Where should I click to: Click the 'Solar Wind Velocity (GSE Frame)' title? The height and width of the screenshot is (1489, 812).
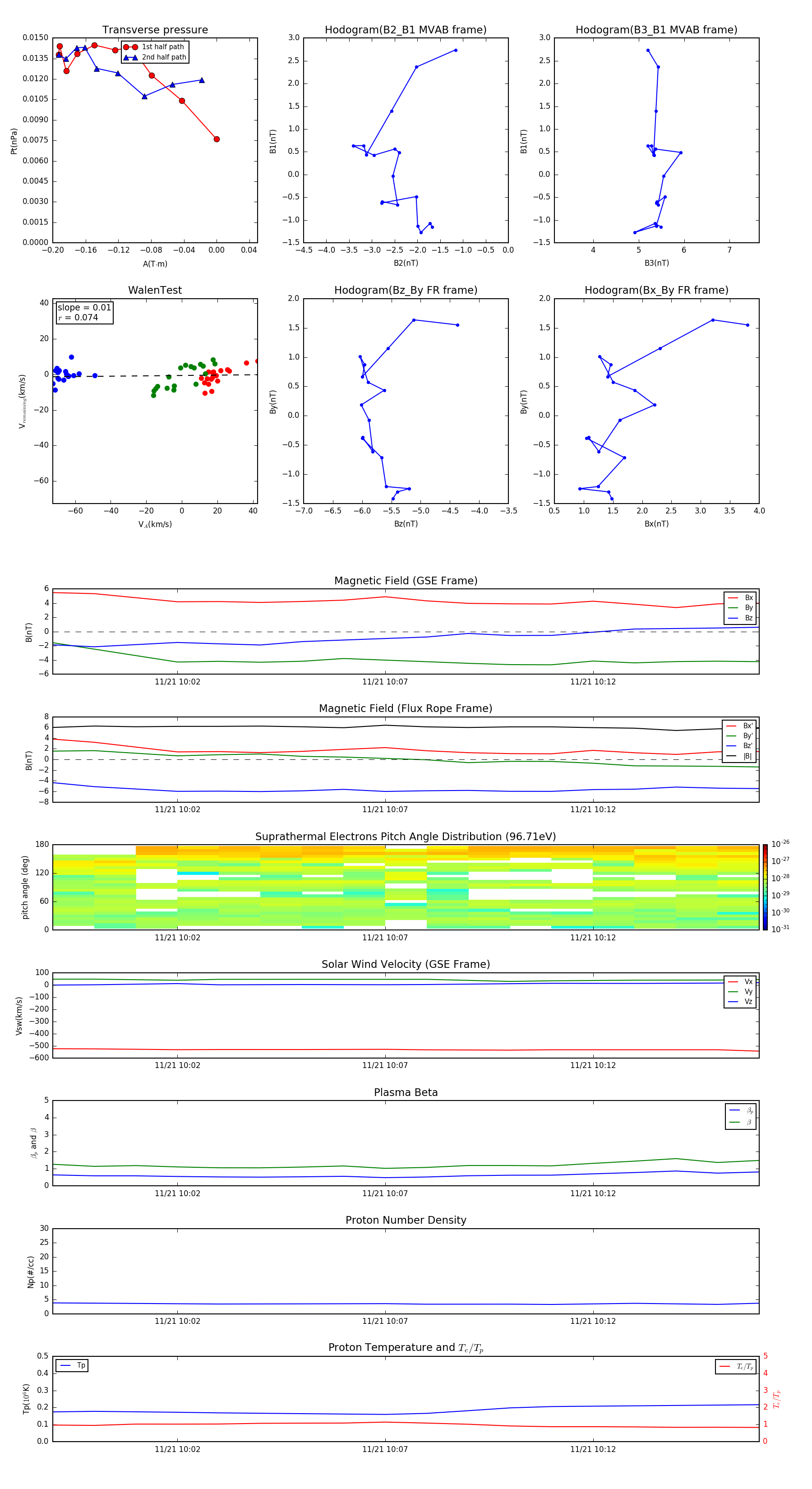(x=406, y=964)
